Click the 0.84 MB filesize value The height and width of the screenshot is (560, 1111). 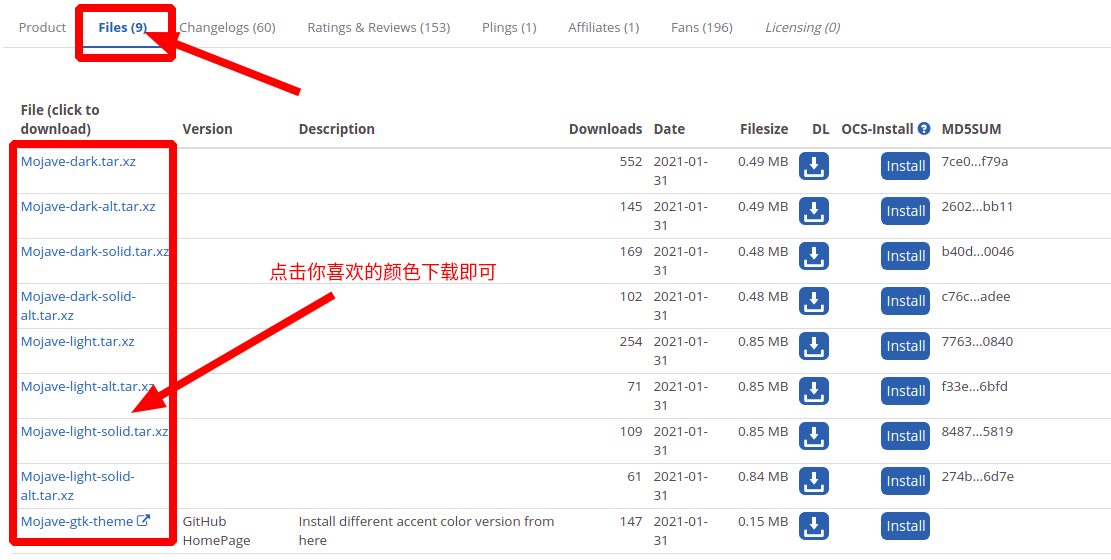click(763, 476)
